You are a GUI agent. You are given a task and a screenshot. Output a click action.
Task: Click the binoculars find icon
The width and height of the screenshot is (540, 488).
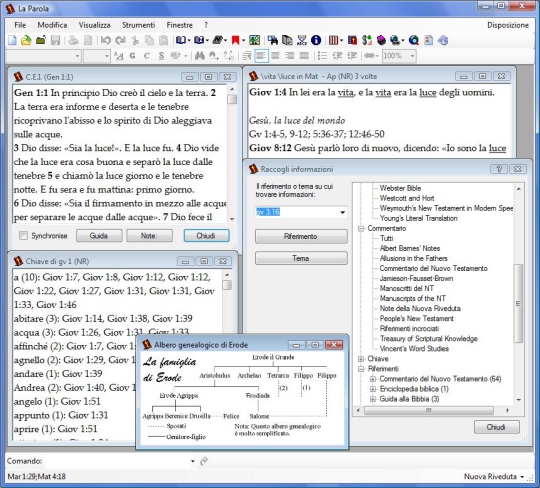(x=199, y=55)
